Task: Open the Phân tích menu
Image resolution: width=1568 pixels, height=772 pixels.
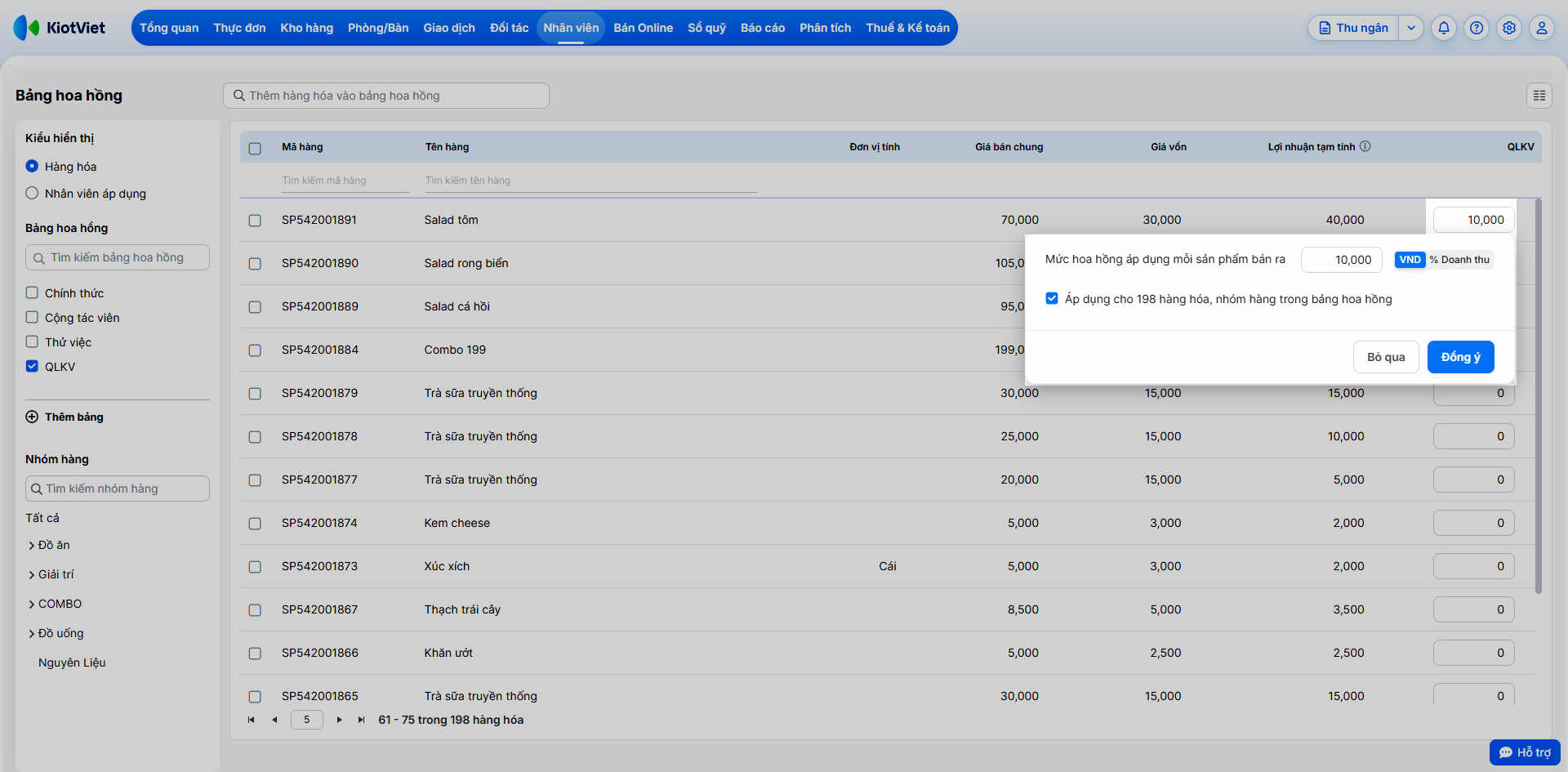Action: point(826,28)
